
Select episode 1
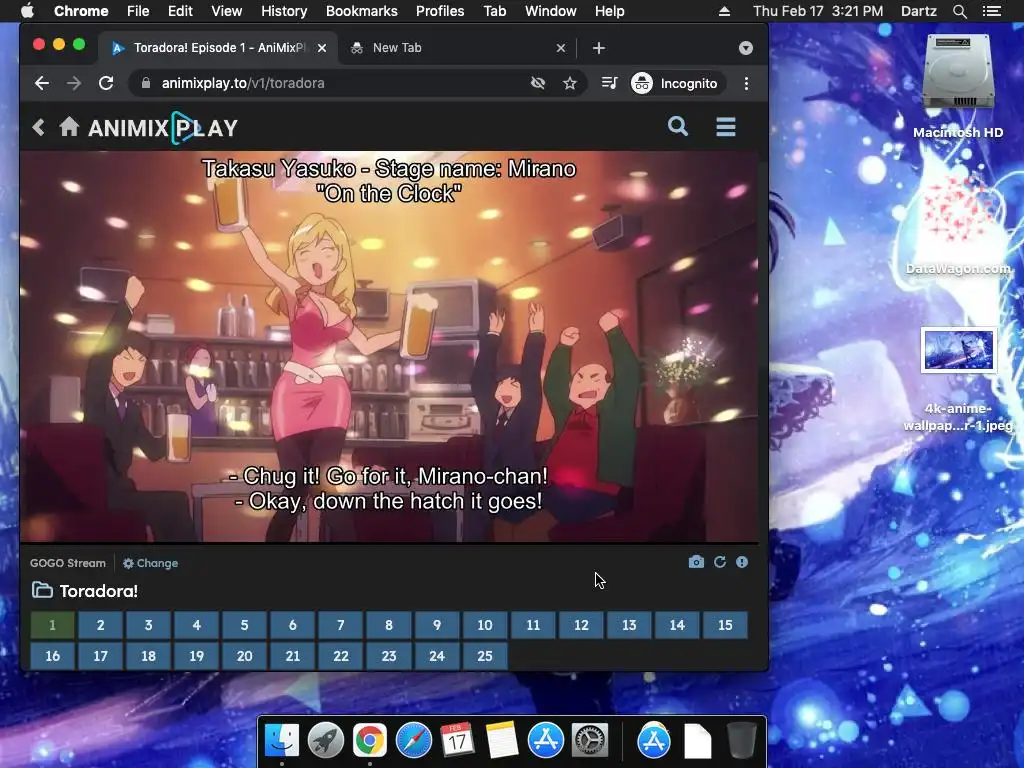pos(52,625)
